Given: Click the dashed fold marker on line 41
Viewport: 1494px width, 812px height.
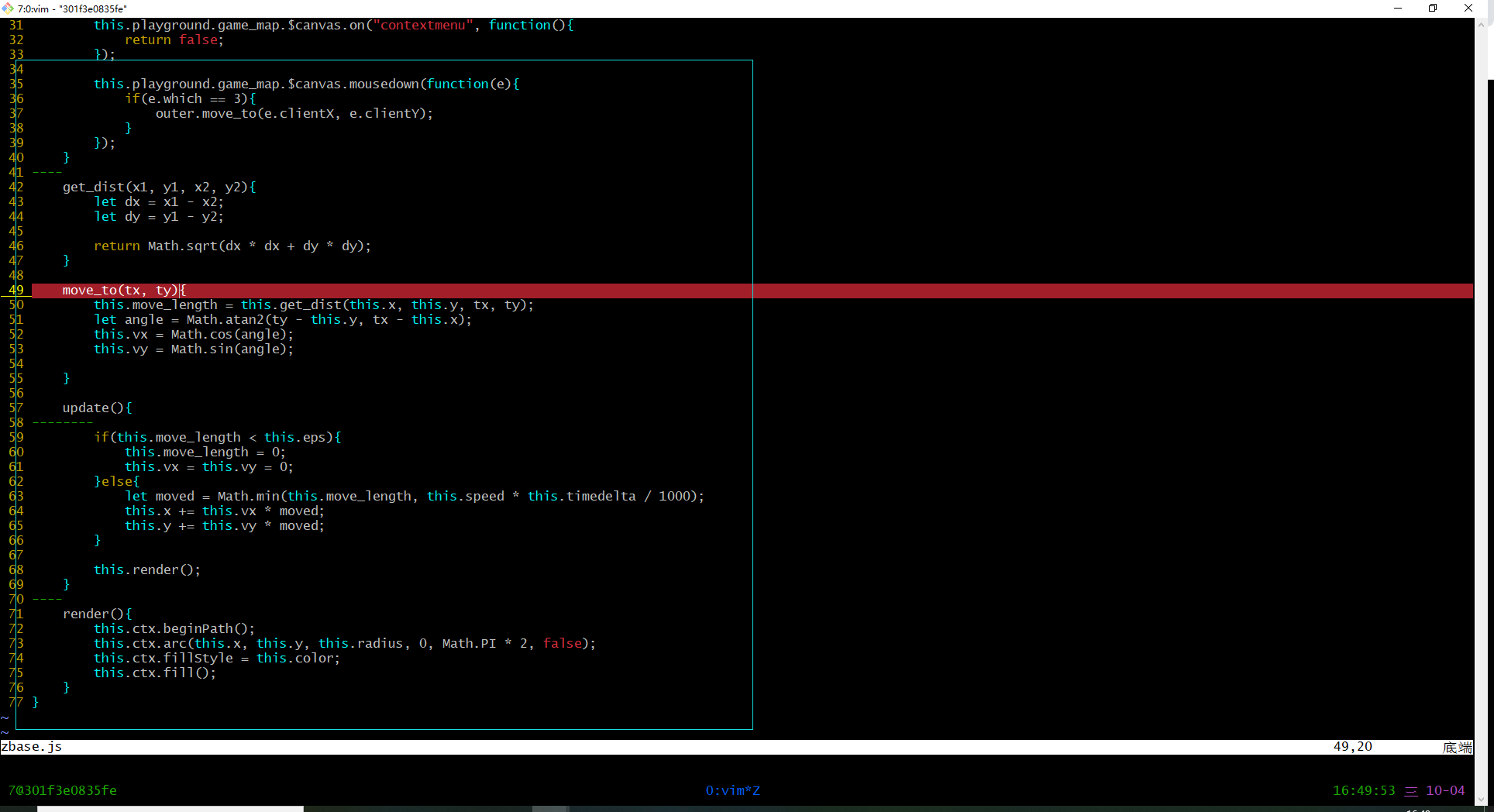Looking at the screenshot, I should (x=47, y=173).
